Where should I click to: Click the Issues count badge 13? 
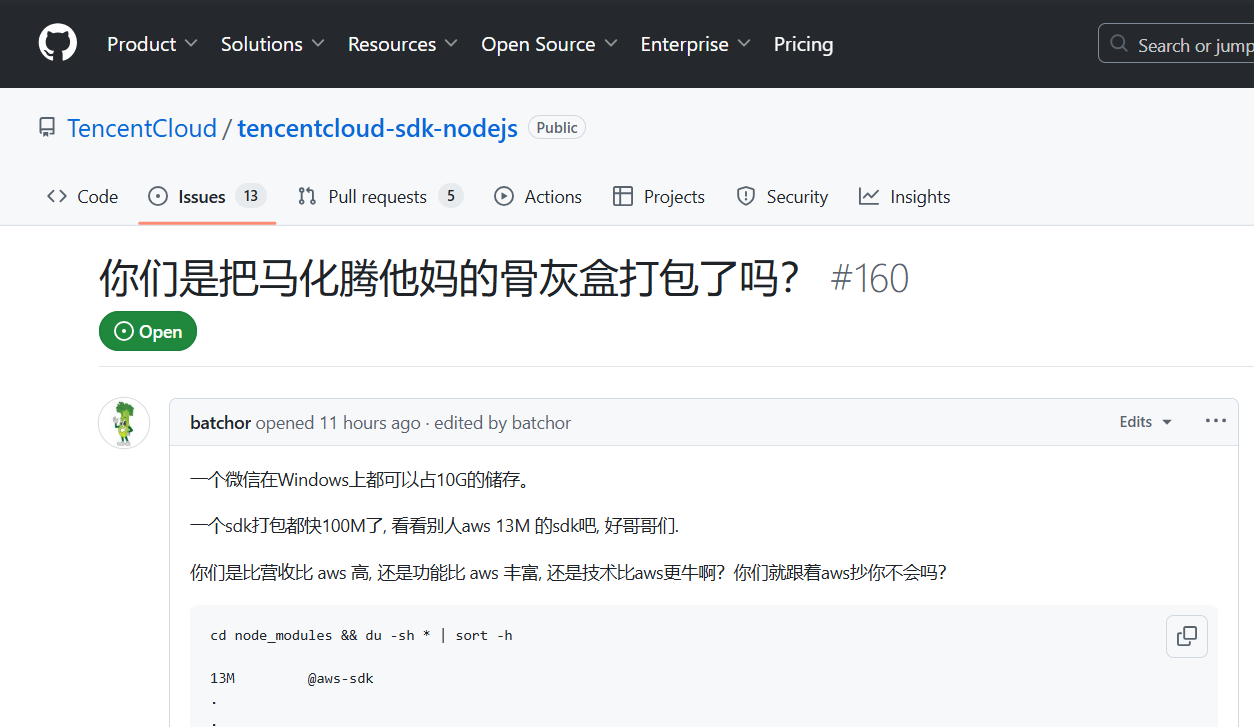pos(251,196)
